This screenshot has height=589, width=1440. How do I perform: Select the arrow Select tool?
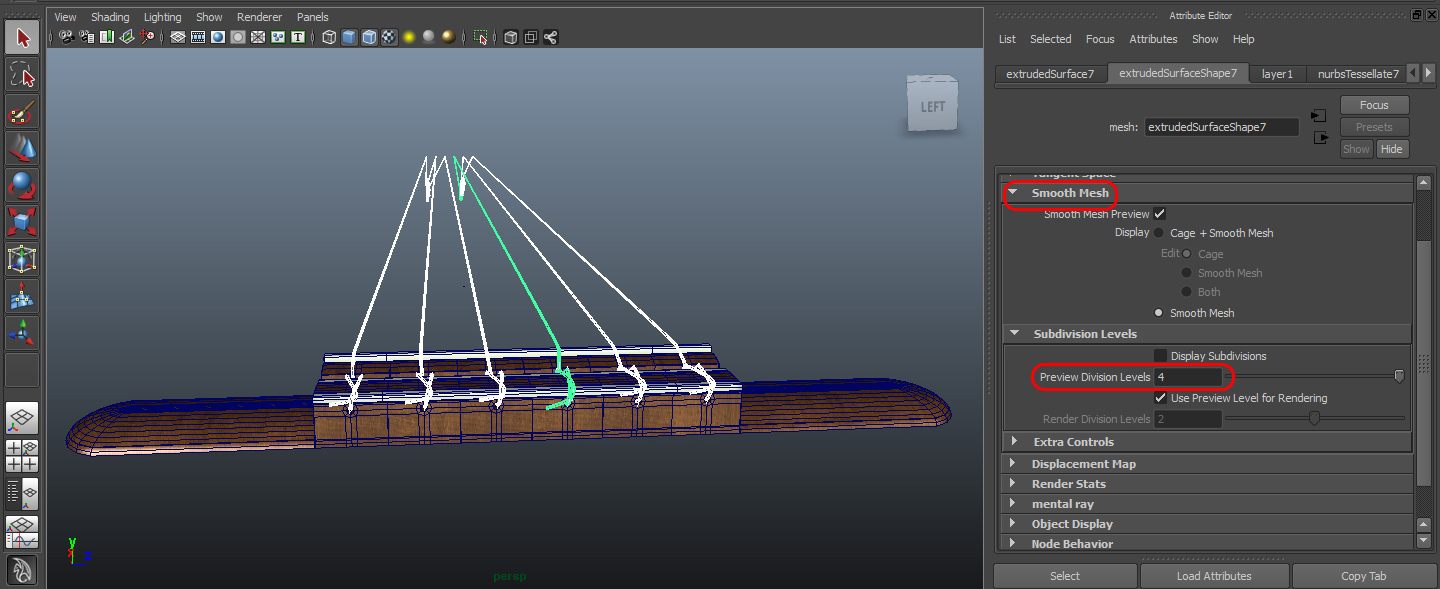(x=22, y=38)
